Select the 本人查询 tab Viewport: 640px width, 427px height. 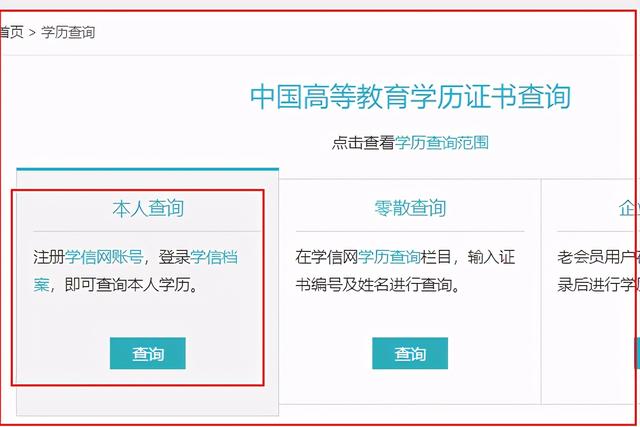[x=148, y=208]
